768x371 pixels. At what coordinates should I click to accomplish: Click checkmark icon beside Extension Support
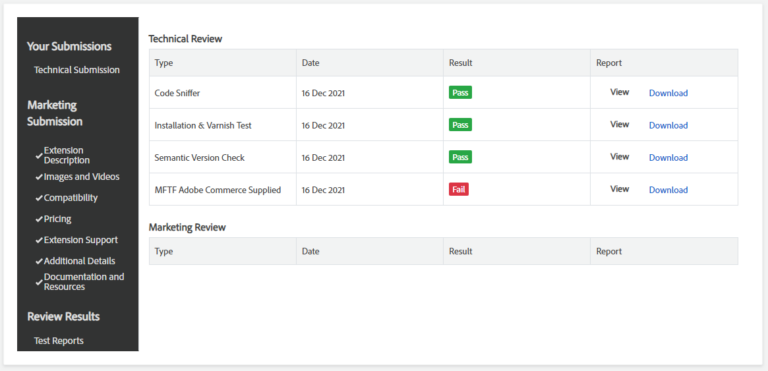[x=39, y=241]
